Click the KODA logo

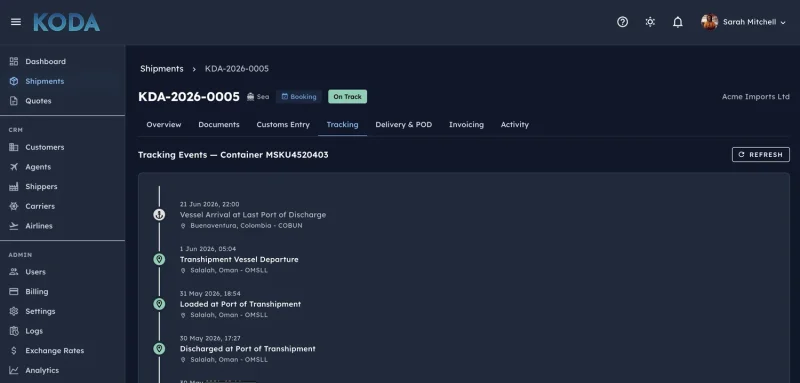tap(66, 22)
